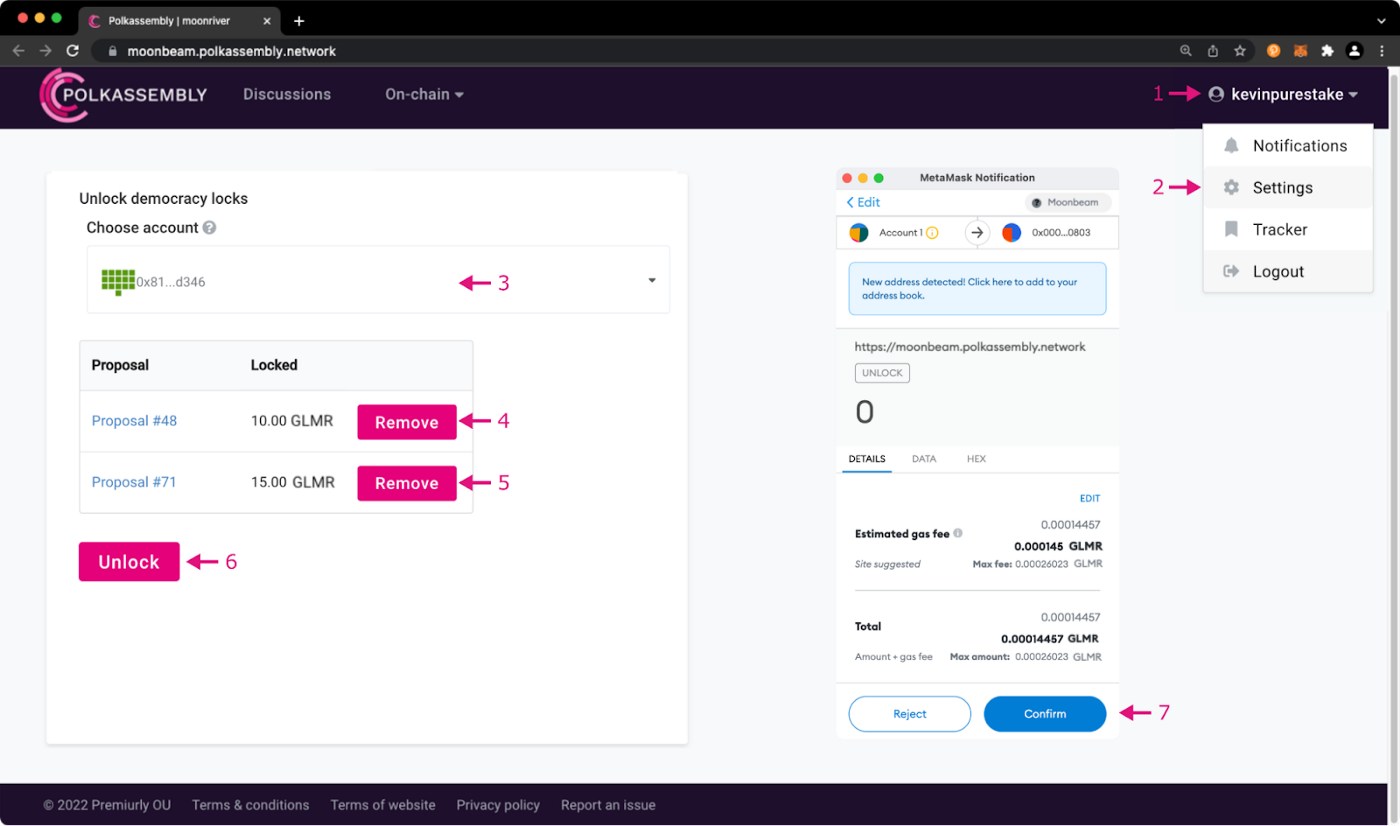Click Account 1 avatar in MetaMask
Viewport: 1400px width, 826px height.
click(x=858, y=233)
